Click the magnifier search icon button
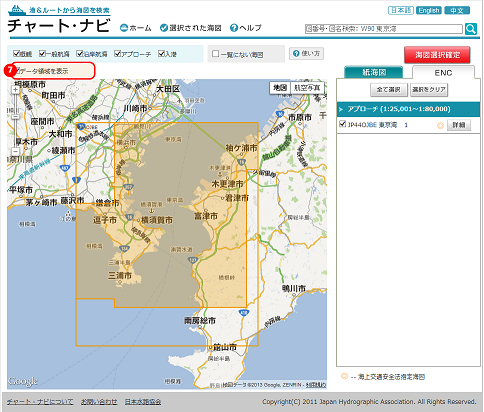The height and width of the screenshot is (412, 484). (x=471, y=29)
